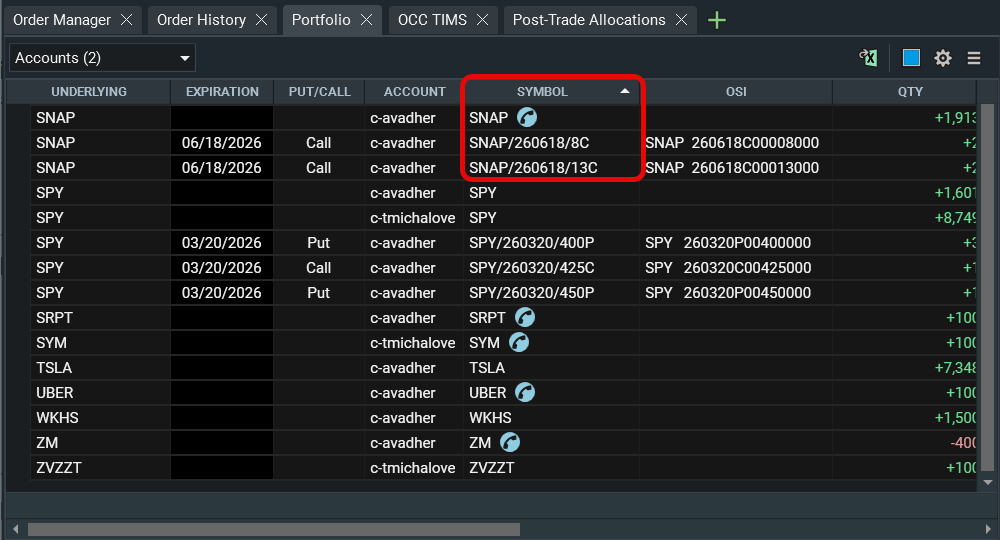The width and height of the screenshot is (1000, 540).
Task: Close the Order History tab
Action: [262, 20]
